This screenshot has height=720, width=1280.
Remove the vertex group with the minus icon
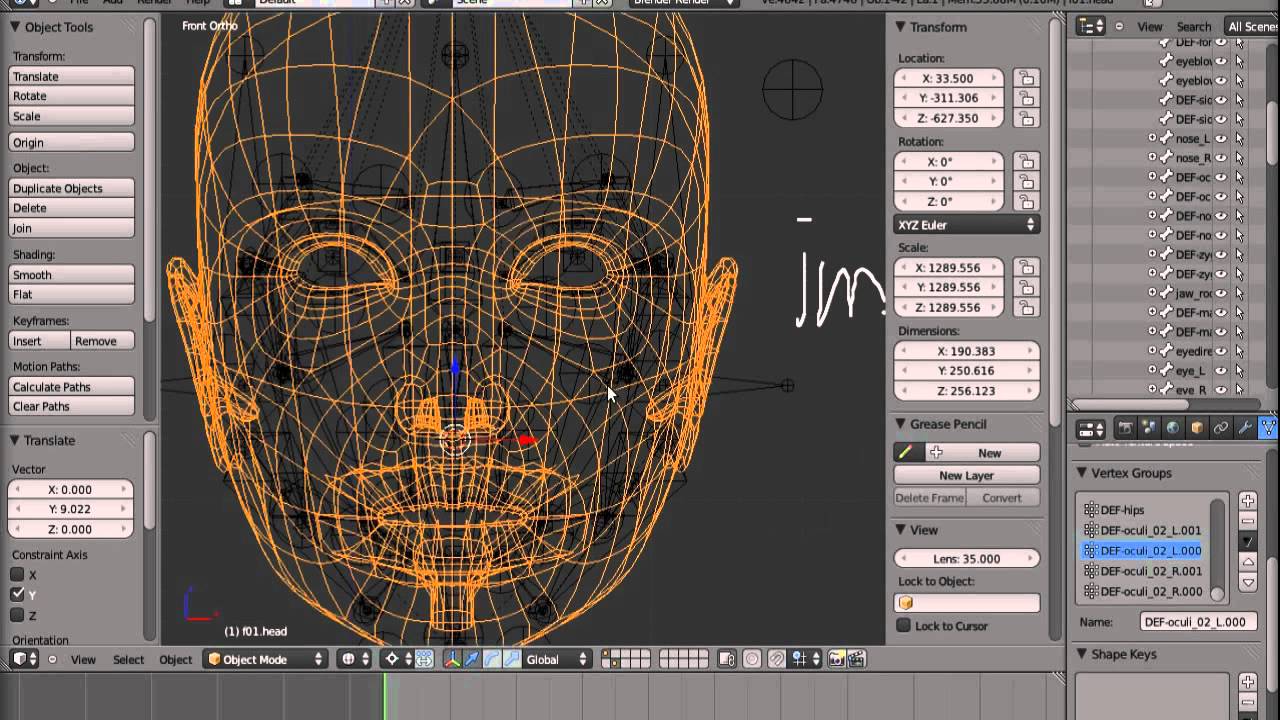[1248, 521]
